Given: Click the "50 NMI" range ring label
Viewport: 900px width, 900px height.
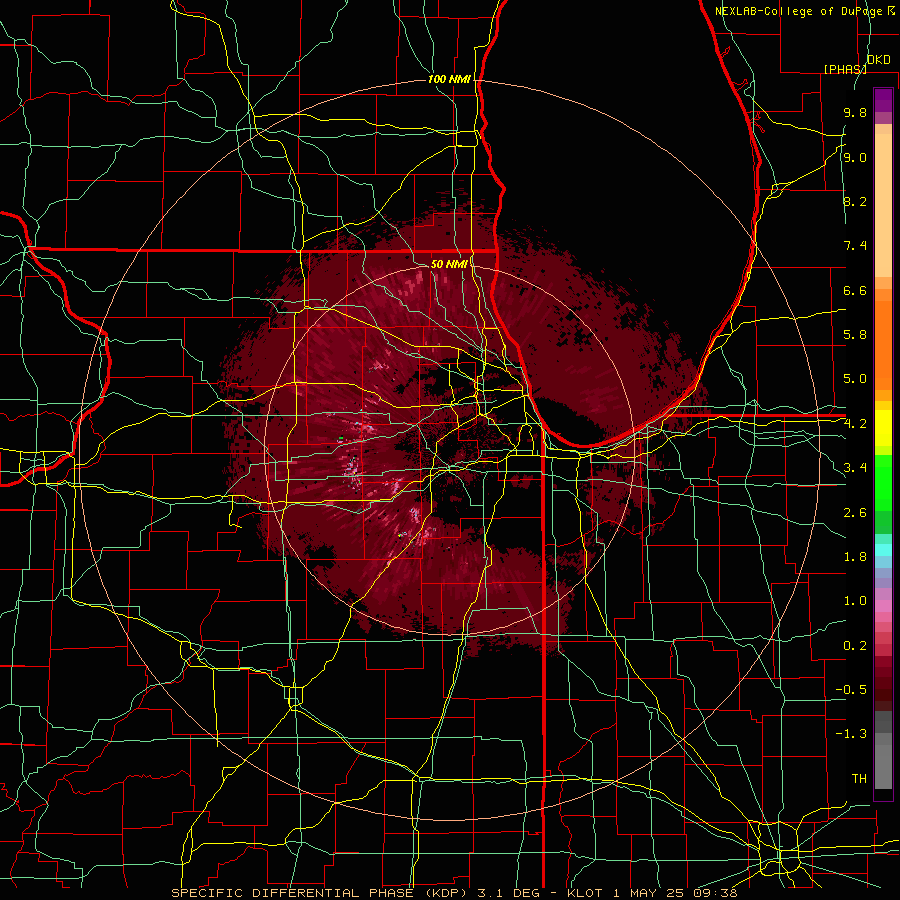Looking at the screenshot, I should [x=449, y=264].
